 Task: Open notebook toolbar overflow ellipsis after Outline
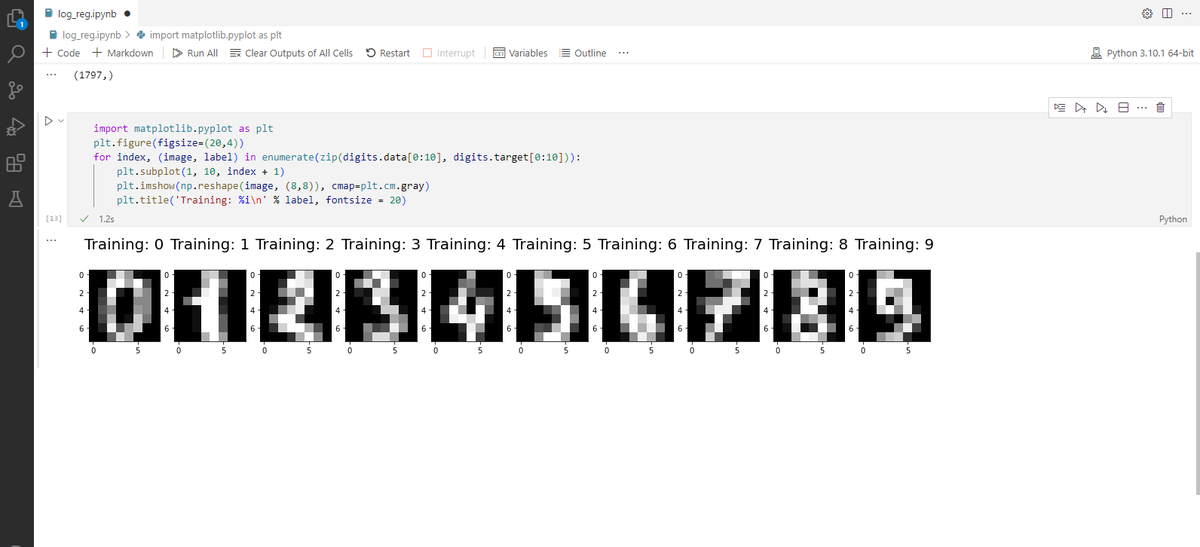click(624, 53)
